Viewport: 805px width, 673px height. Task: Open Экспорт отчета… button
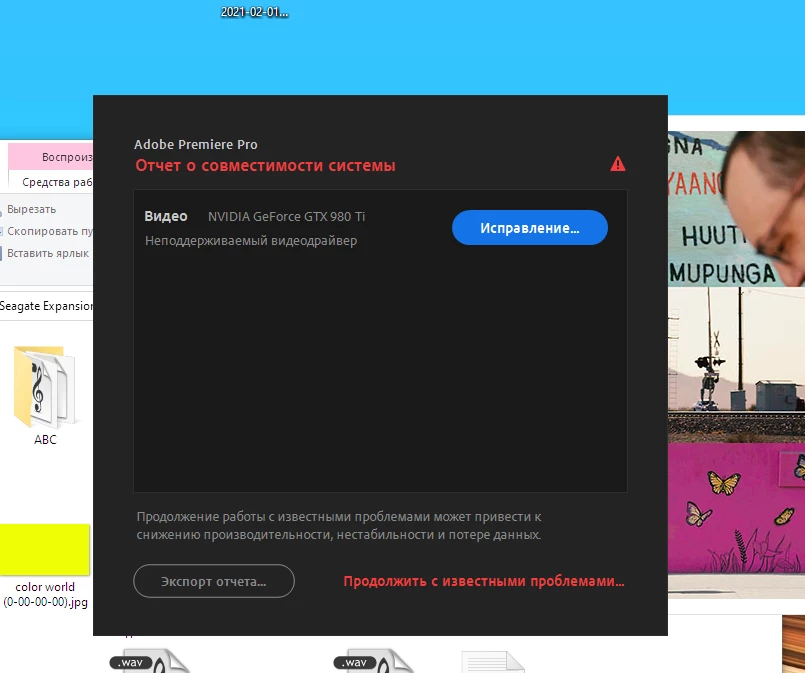coord(214,581)
